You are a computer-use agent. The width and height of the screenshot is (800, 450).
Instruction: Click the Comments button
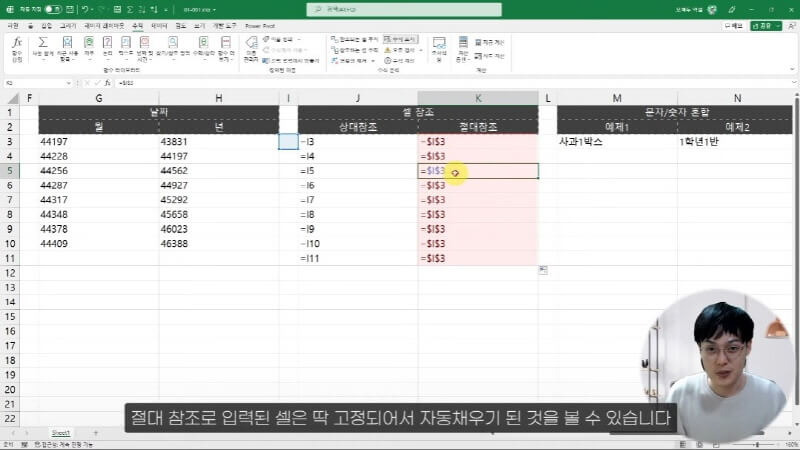[733, 26]
